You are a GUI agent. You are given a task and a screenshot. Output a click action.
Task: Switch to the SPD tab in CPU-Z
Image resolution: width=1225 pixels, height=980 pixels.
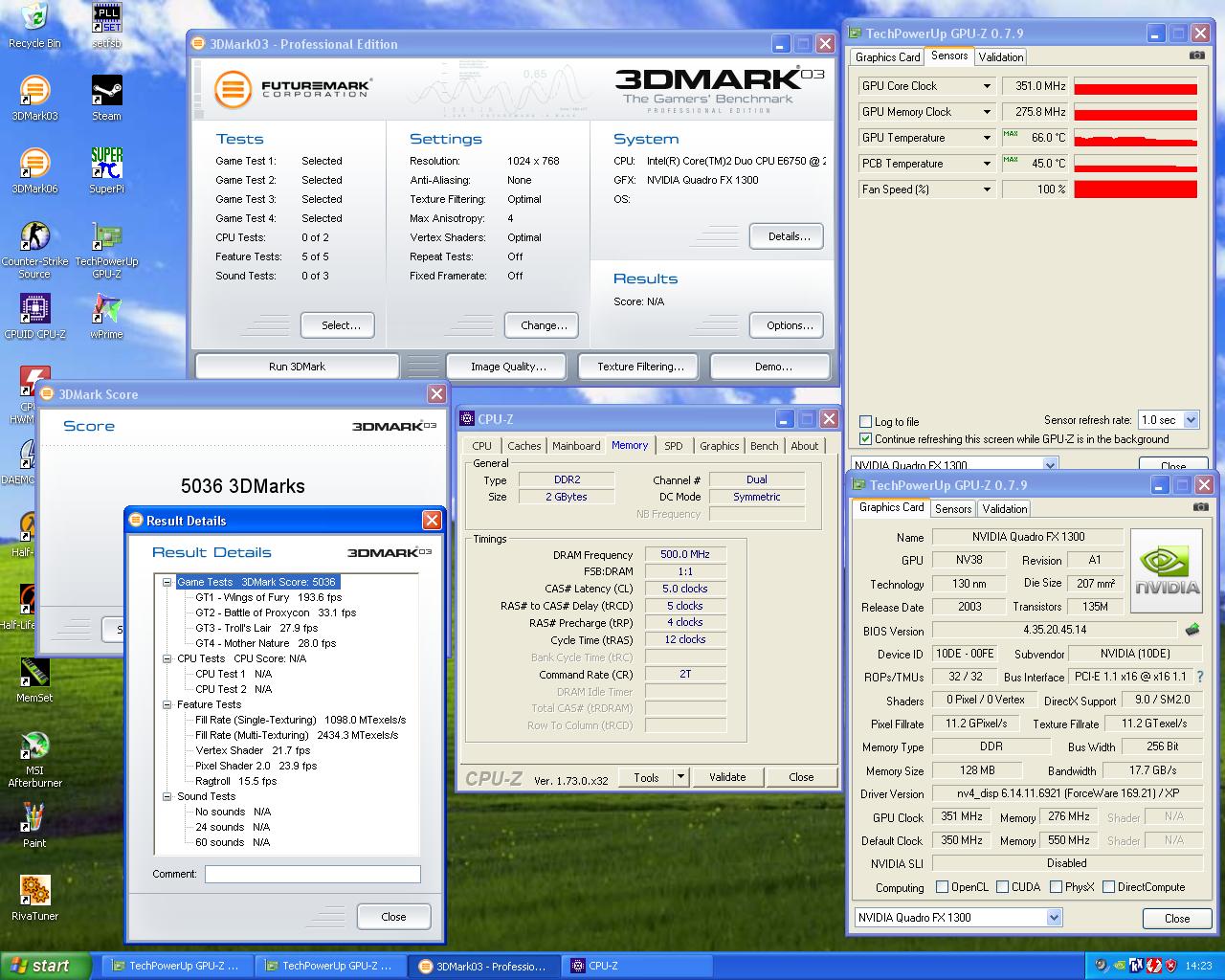674,446
